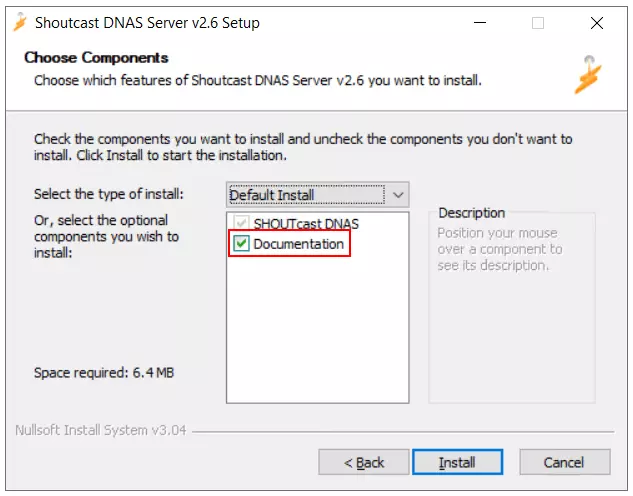Click the 'Position your mouse over a component' hint
This screenshot has width=633, height=496.
click(500, 249)
